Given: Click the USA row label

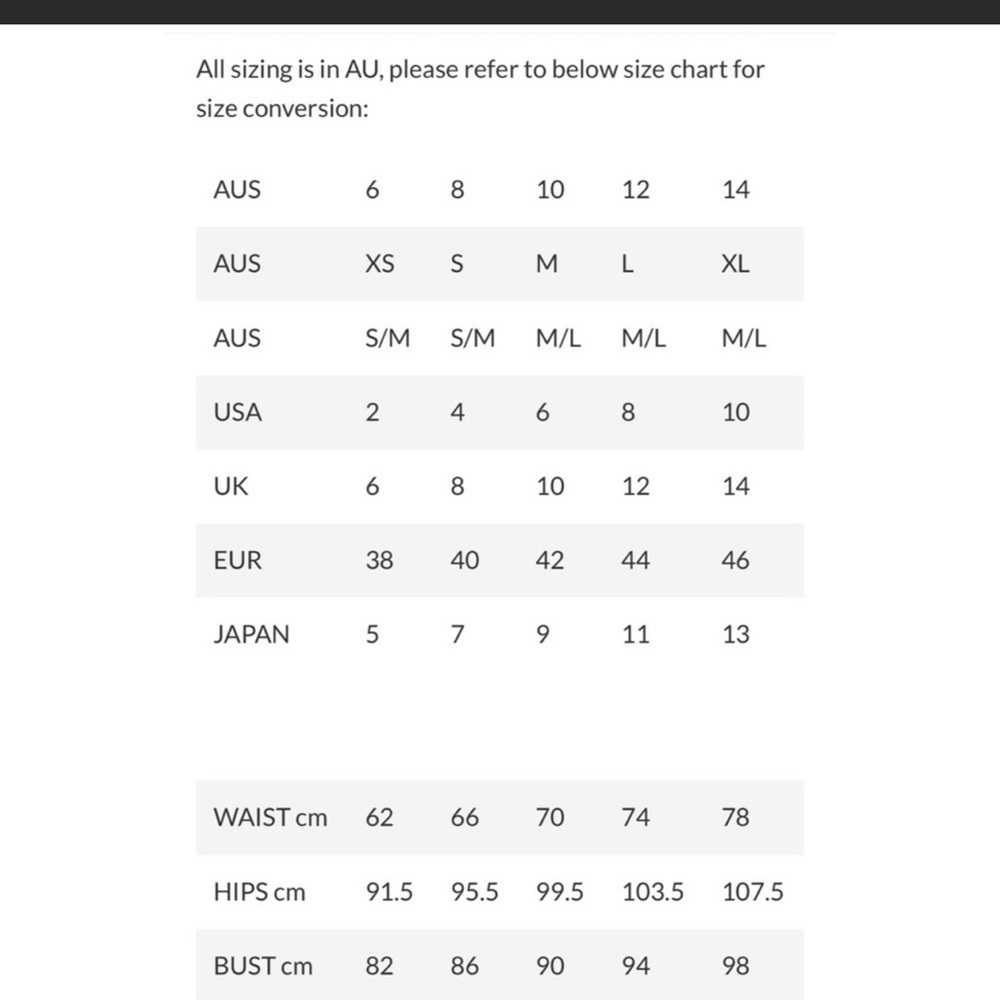Looking at the screenshot, I should pos(237,412).
